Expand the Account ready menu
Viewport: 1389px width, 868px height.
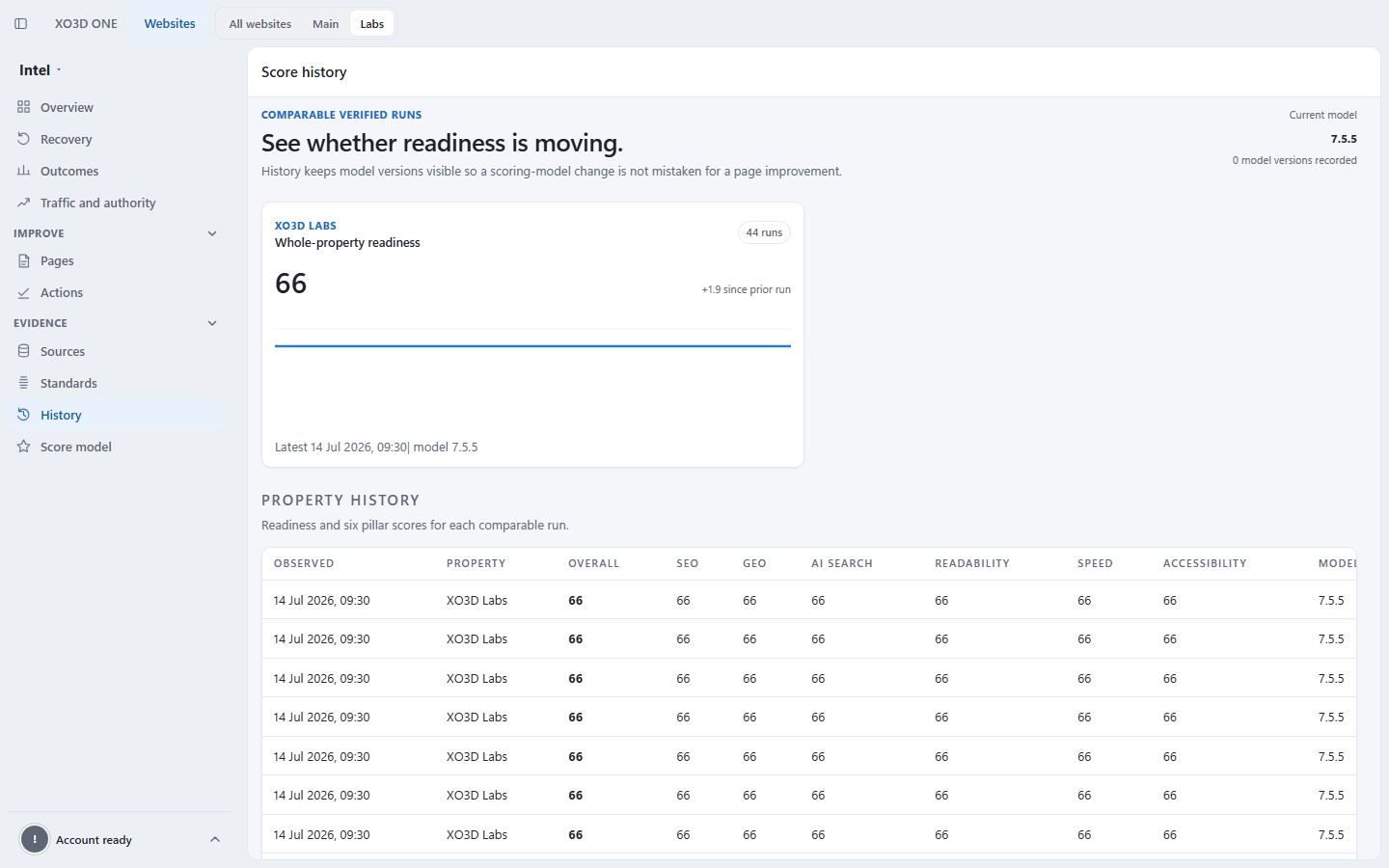point(215,839)
